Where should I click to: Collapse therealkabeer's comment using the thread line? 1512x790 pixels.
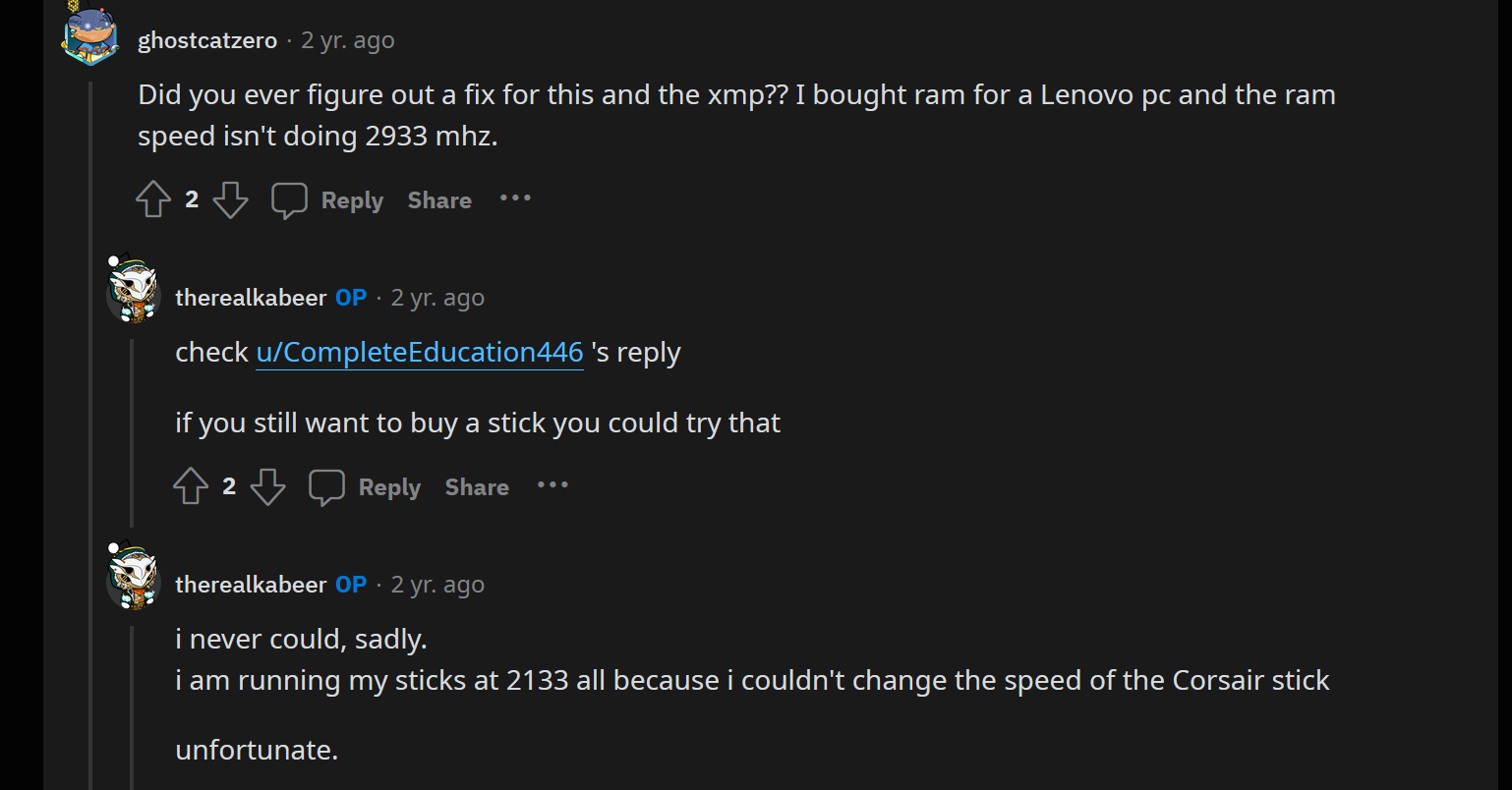coord(134,423)
